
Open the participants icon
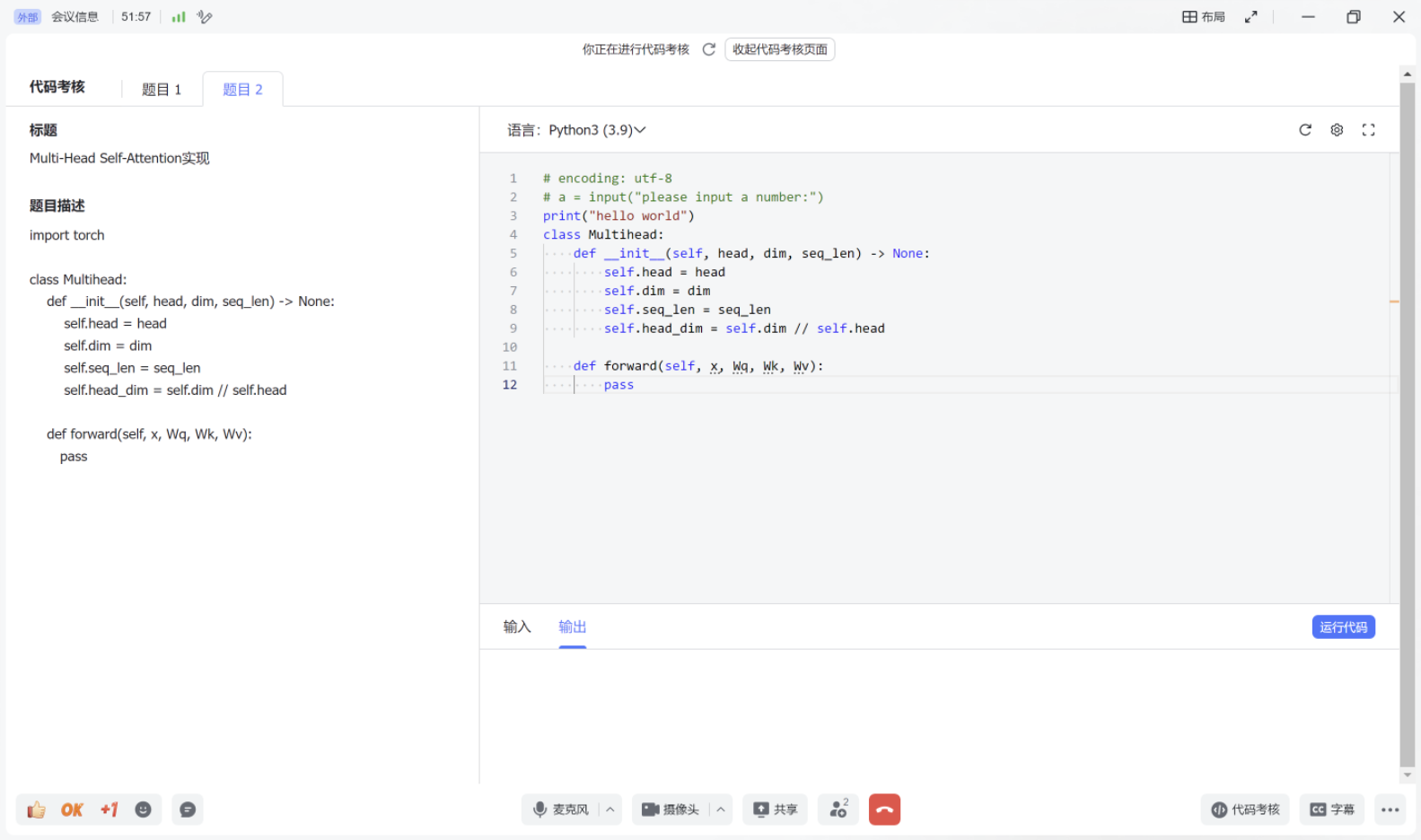(x=838, y=809)
